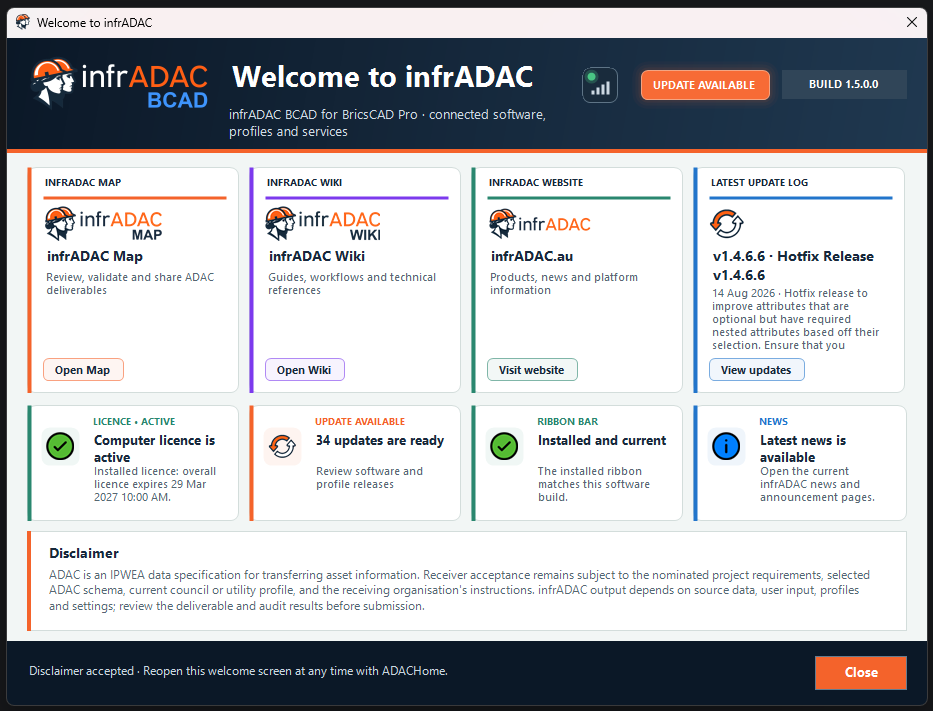
Task: Select the Computer licence is active card
Action: (x=133, y=463)
